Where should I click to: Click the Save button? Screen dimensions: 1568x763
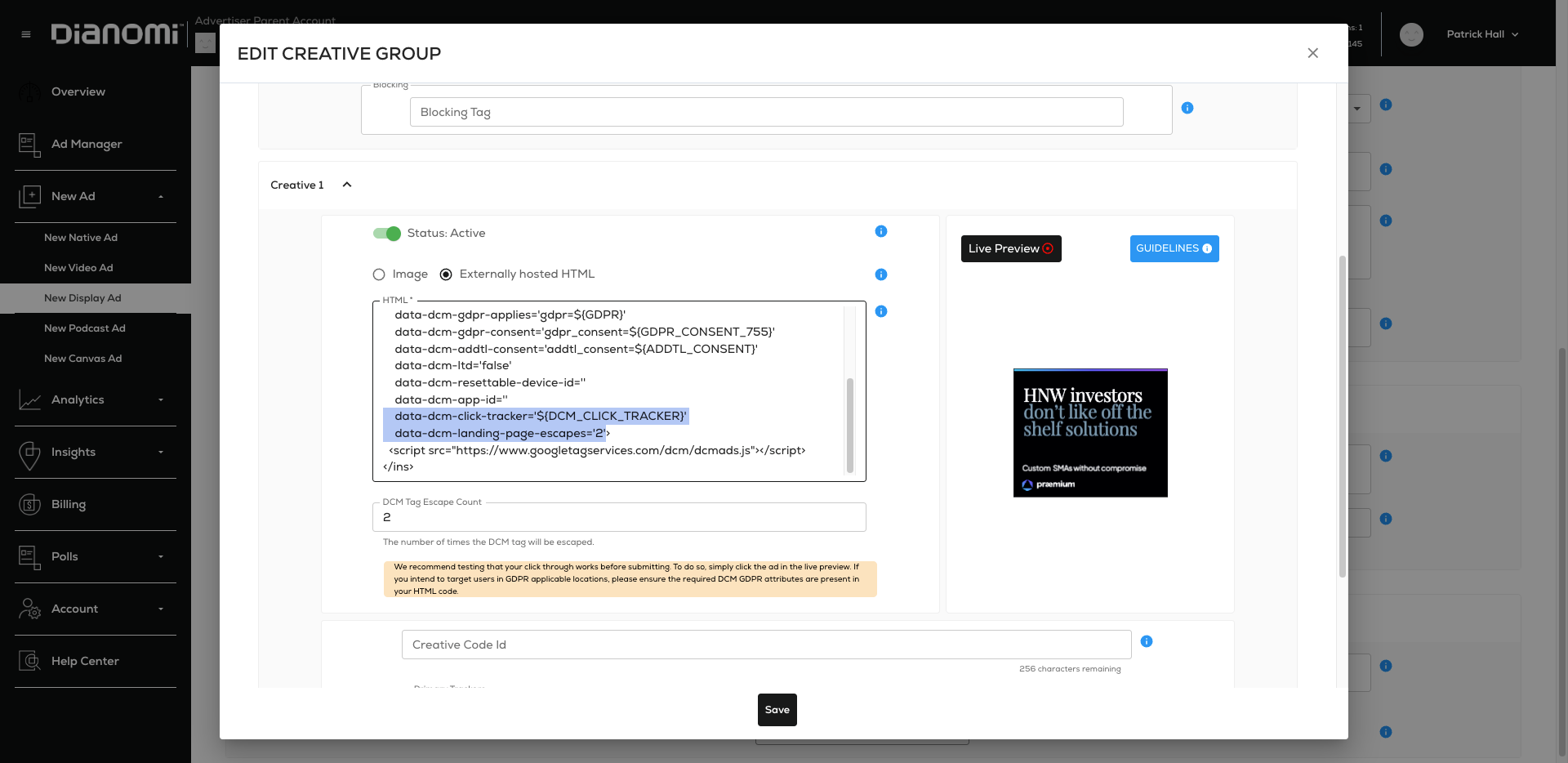click(777, 710)
